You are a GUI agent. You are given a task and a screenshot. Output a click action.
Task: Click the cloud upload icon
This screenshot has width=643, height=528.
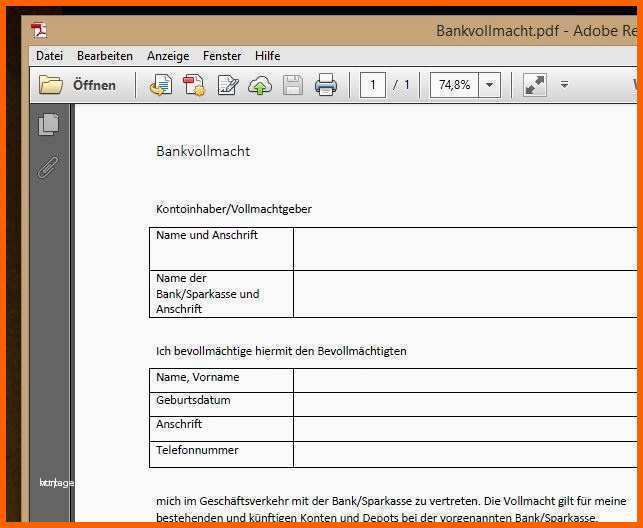pyautogui.click(x=260, y=85)
